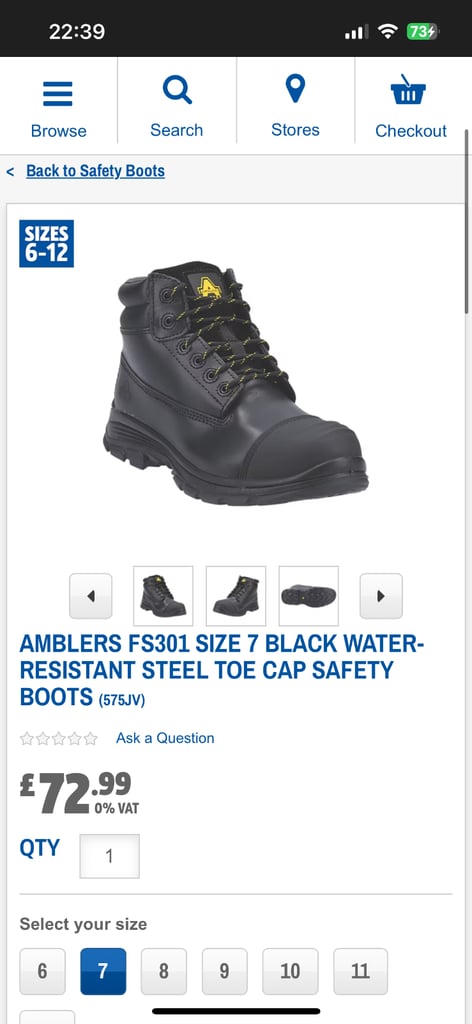Show previous product image arrow

click(91, 596)
